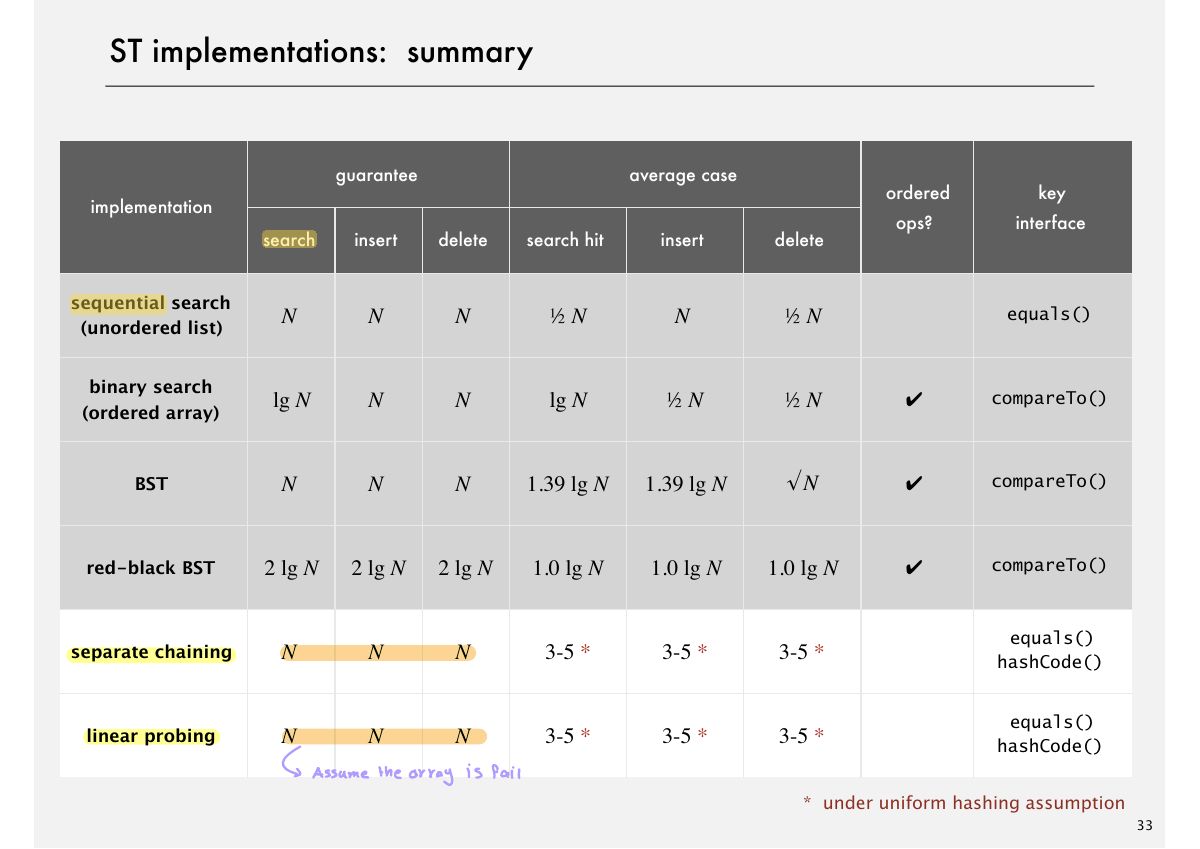Screen dimensions: 1200x849
Task: Click "compareTo()" in the red-black BST row
Action: click(1049, 565)
